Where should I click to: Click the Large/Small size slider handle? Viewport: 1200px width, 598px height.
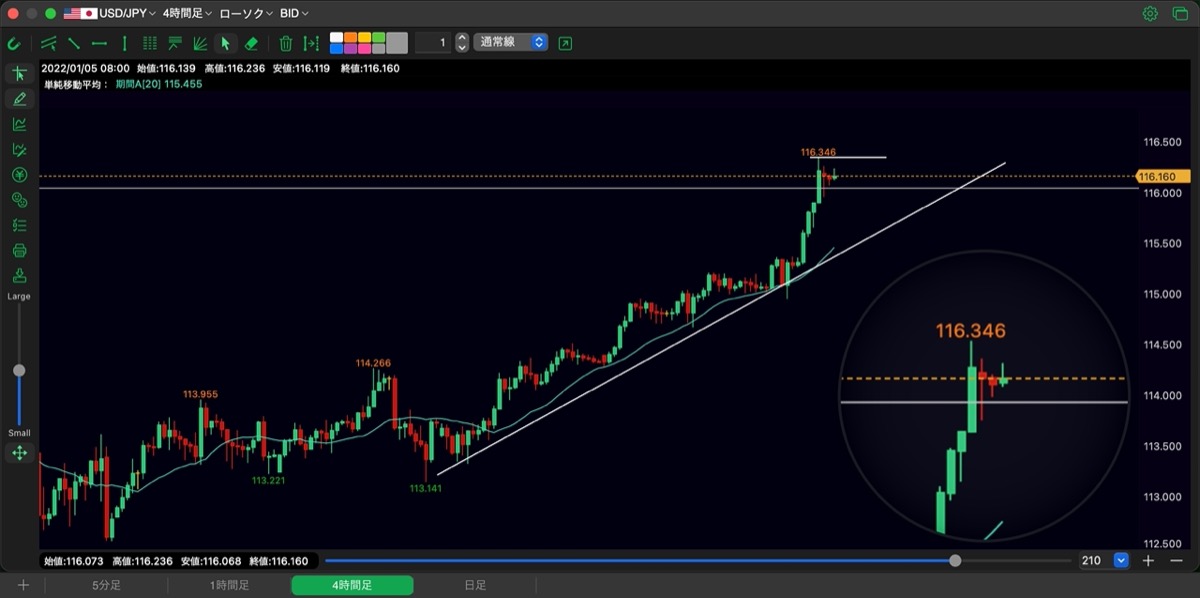pos(19,370)
